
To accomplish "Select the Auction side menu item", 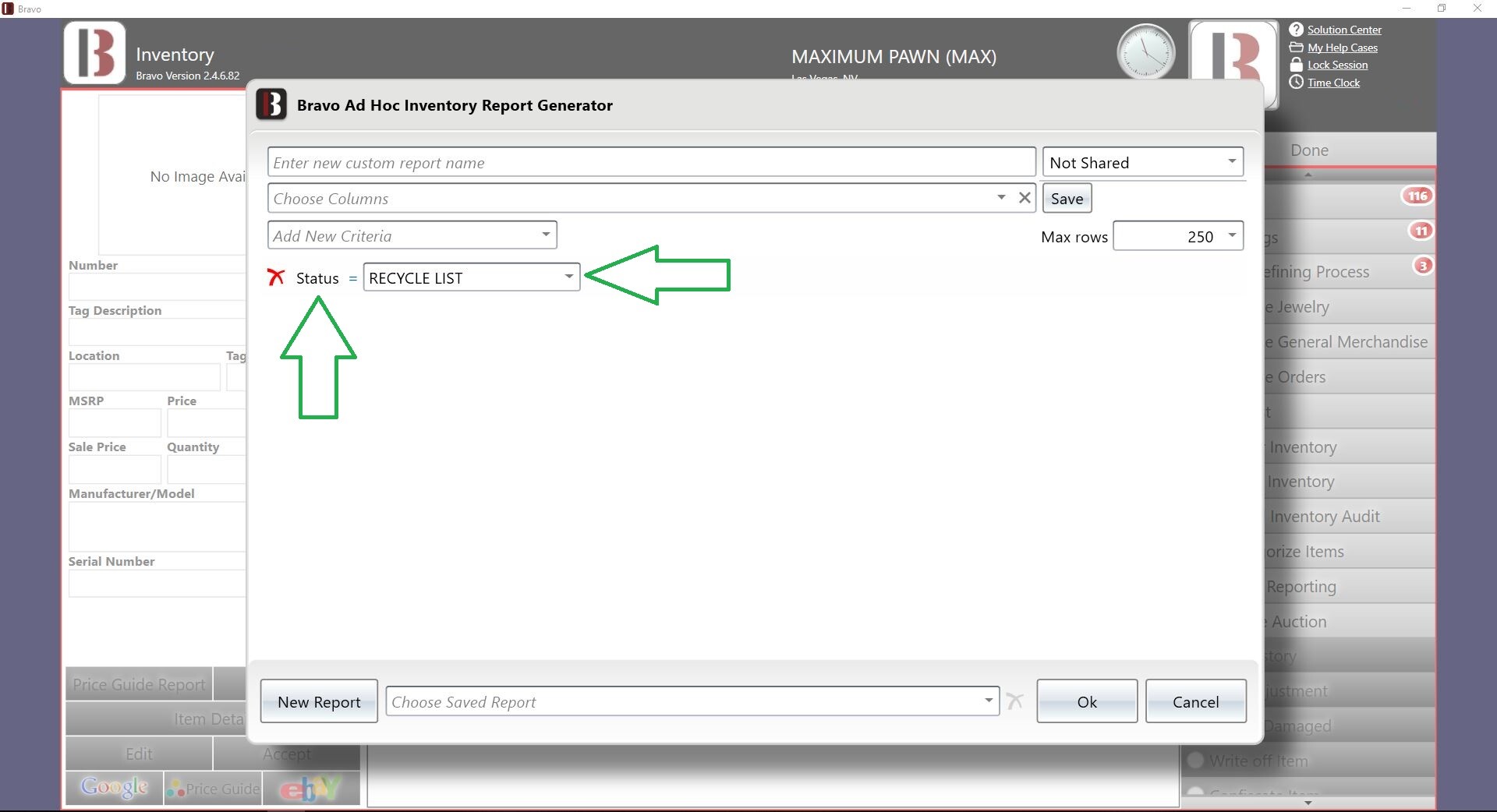I will (x=1349, y=621).
